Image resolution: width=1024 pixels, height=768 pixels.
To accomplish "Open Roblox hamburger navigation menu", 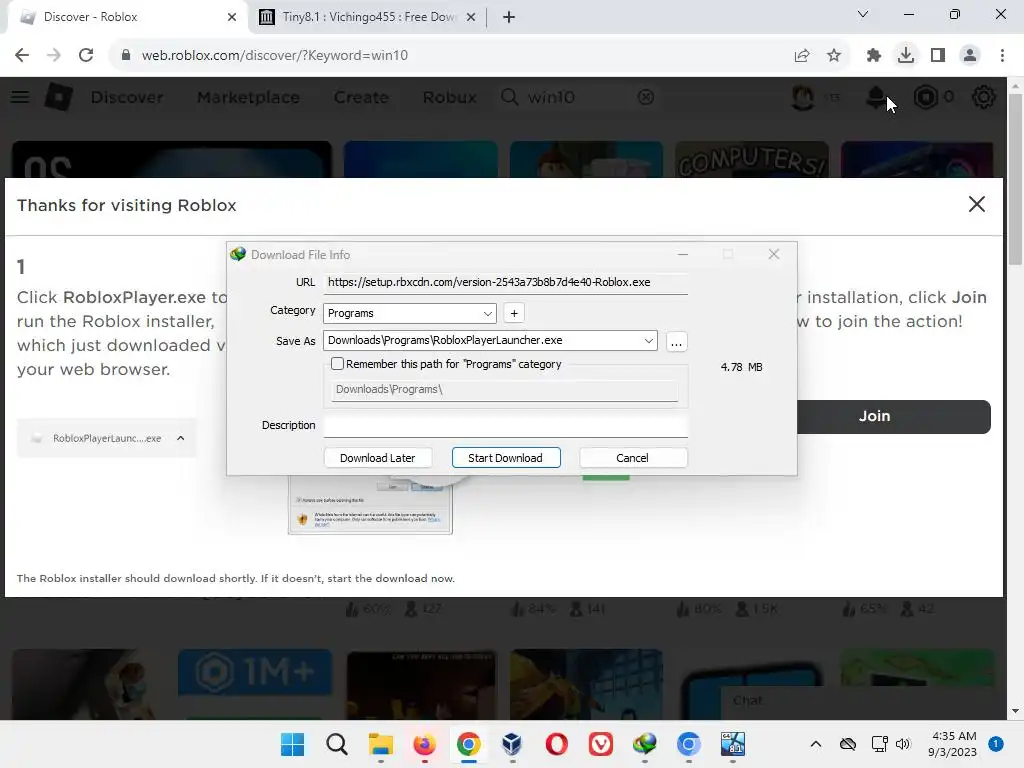I will pyautogui.click(x=20, y=97).
